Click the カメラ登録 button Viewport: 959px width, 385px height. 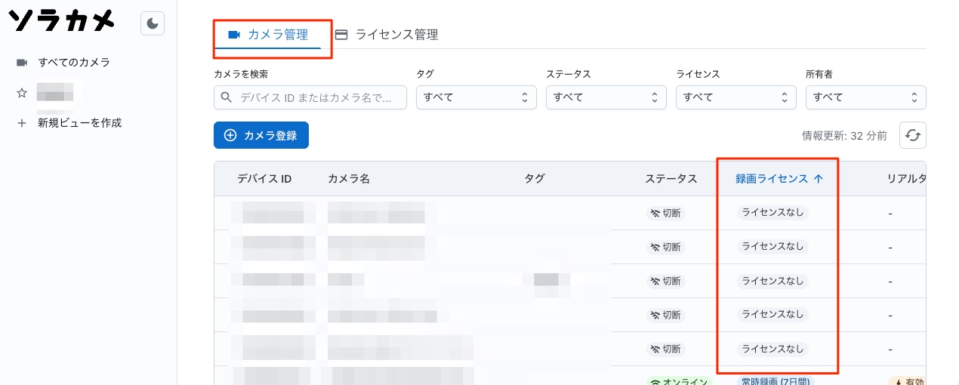(x=261, y=135)
